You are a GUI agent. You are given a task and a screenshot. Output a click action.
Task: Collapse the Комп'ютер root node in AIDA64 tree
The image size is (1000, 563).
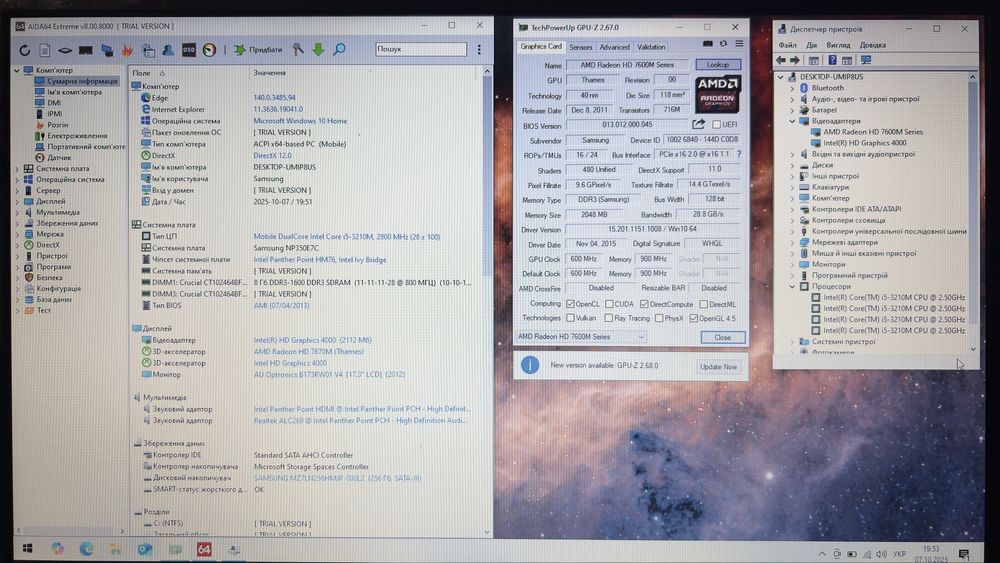coord(17,70)
